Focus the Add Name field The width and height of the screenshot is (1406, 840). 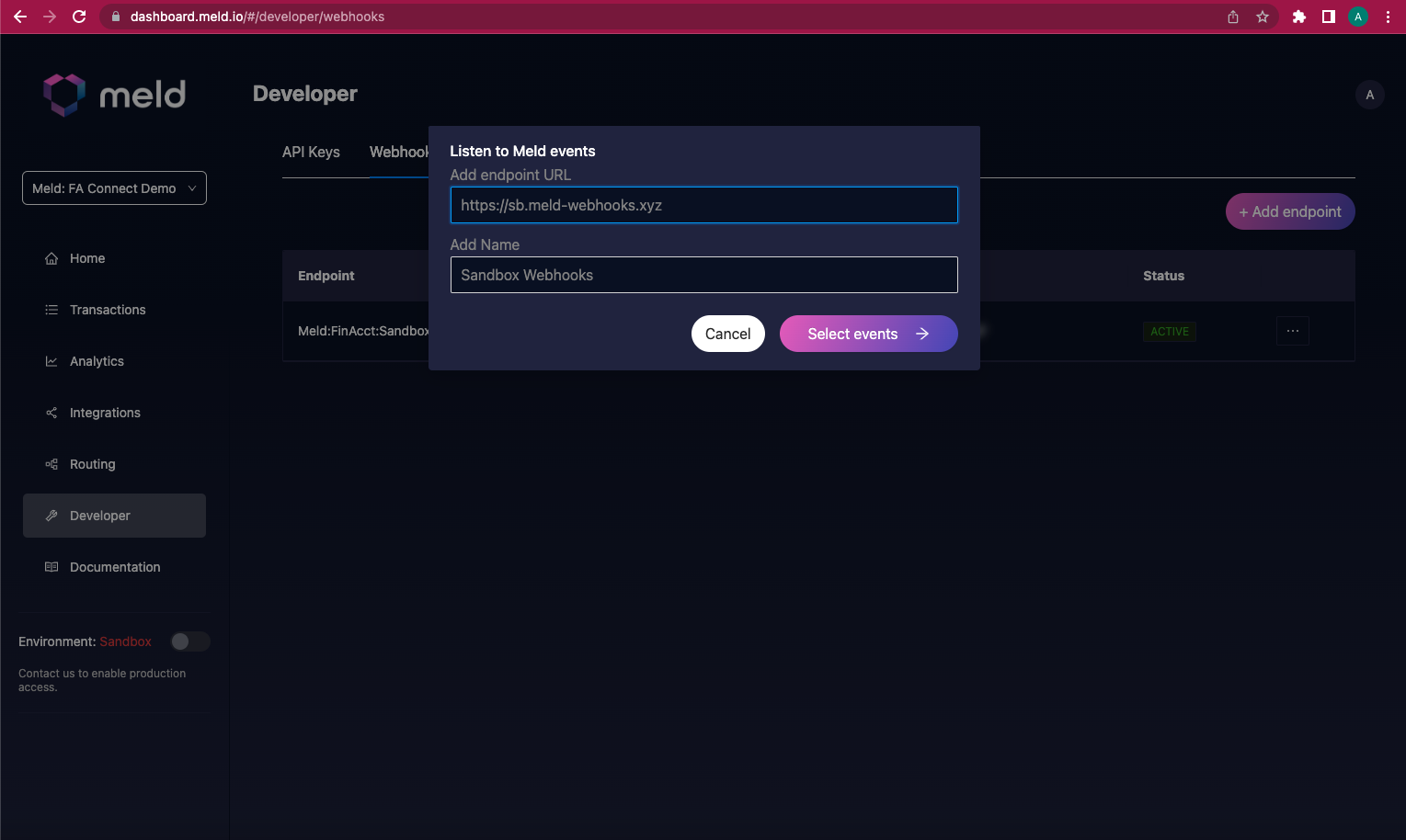704,275
